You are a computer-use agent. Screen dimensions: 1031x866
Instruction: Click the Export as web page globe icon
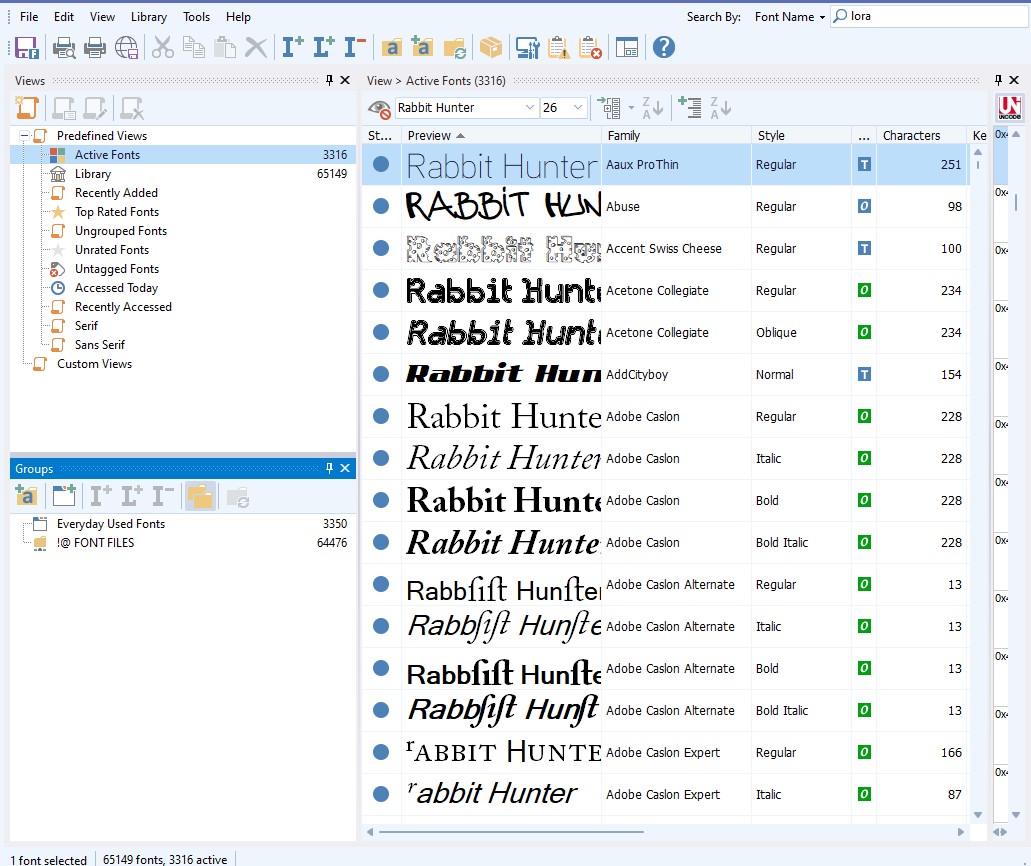[126, 47]
